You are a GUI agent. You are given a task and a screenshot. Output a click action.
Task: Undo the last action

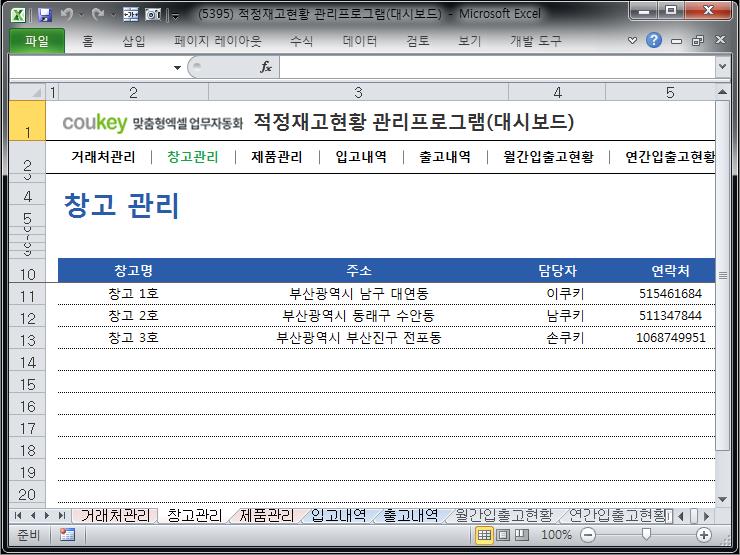(67, 15)
